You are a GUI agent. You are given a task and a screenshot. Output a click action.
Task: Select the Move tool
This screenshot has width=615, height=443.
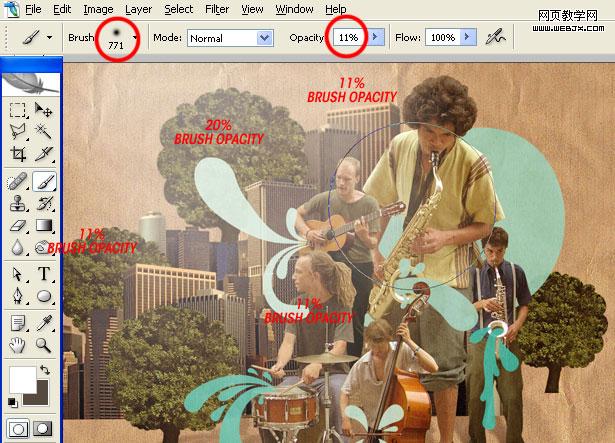[x=44, y=110]
